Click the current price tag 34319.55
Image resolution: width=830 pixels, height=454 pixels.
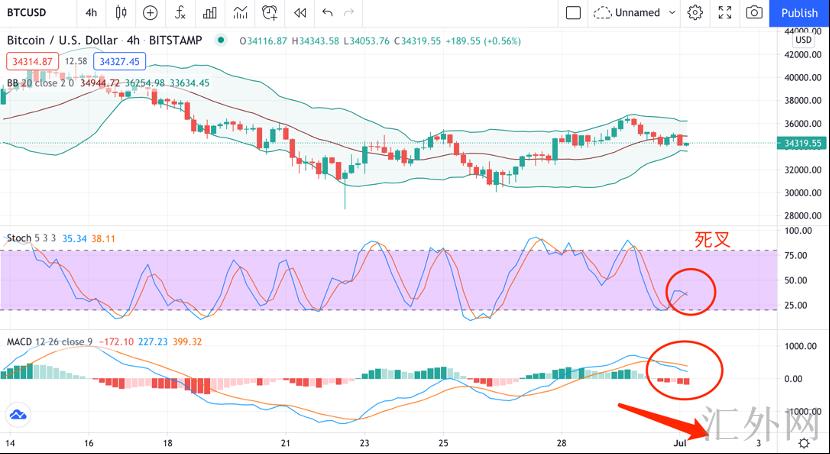[803, 143]
